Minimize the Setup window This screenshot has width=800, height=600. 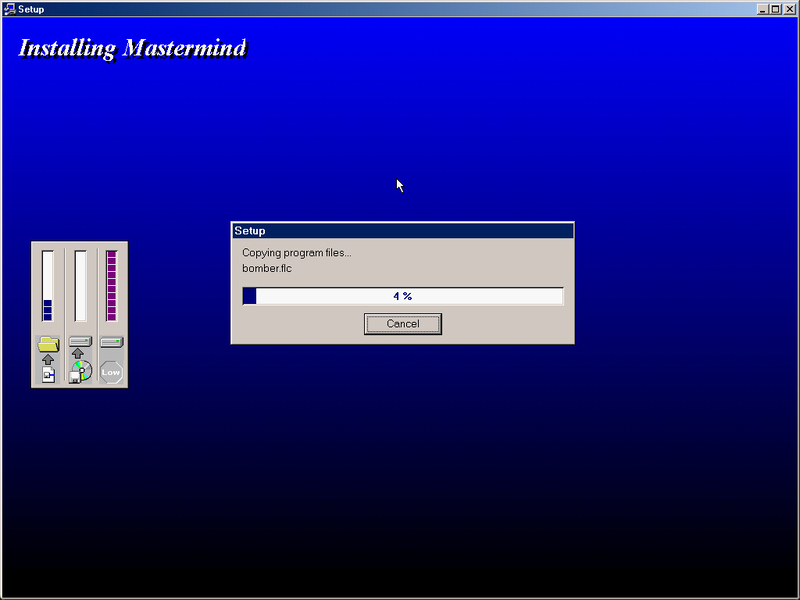point(763,9)
